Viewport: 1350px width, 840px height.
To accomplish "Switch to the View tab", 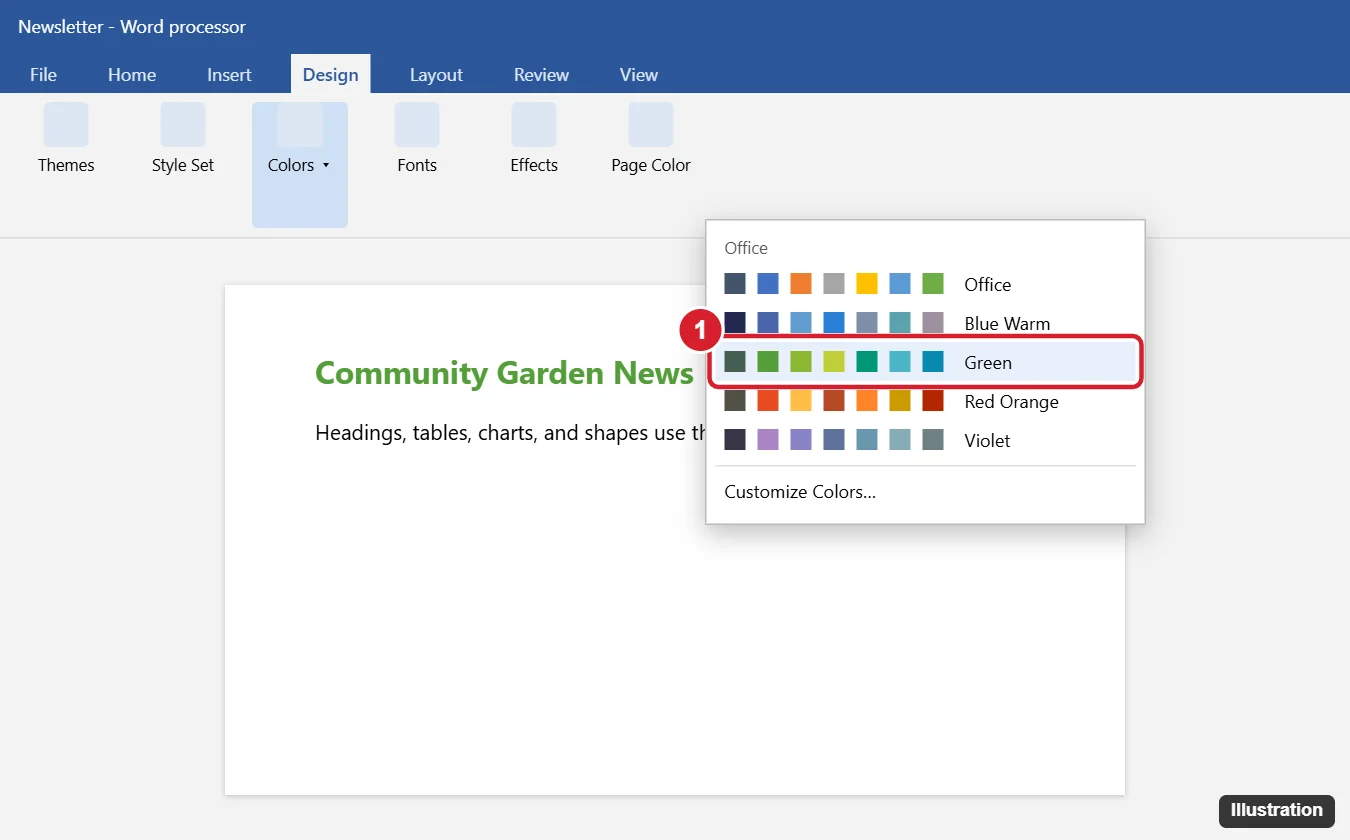I will [638, 75].
